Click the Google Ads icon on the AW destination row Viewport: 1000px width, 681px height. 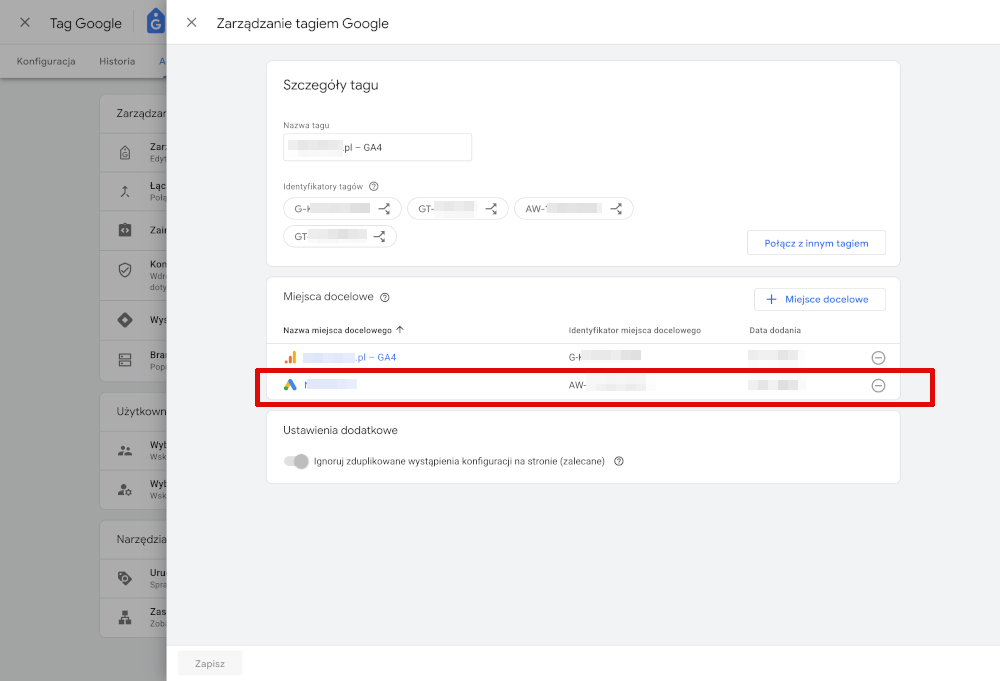pos(290,385)
